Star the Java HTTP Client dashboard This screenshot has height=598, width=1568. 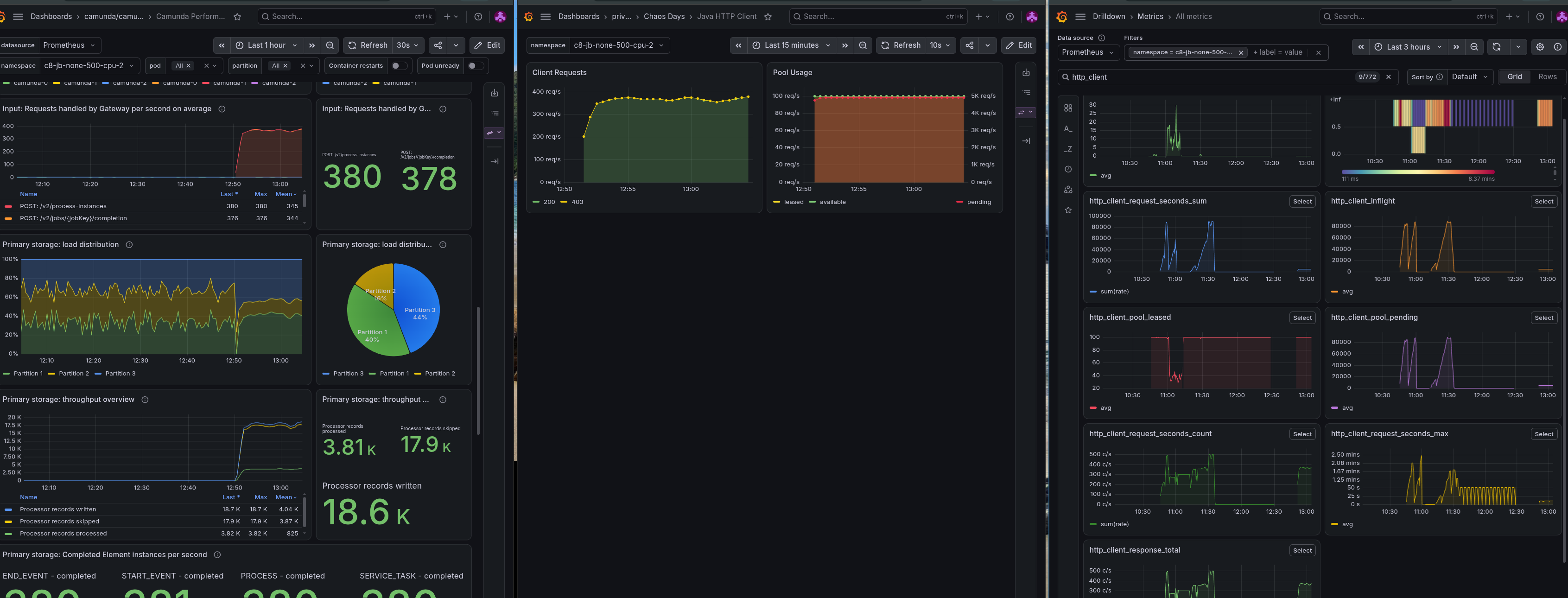768,16
